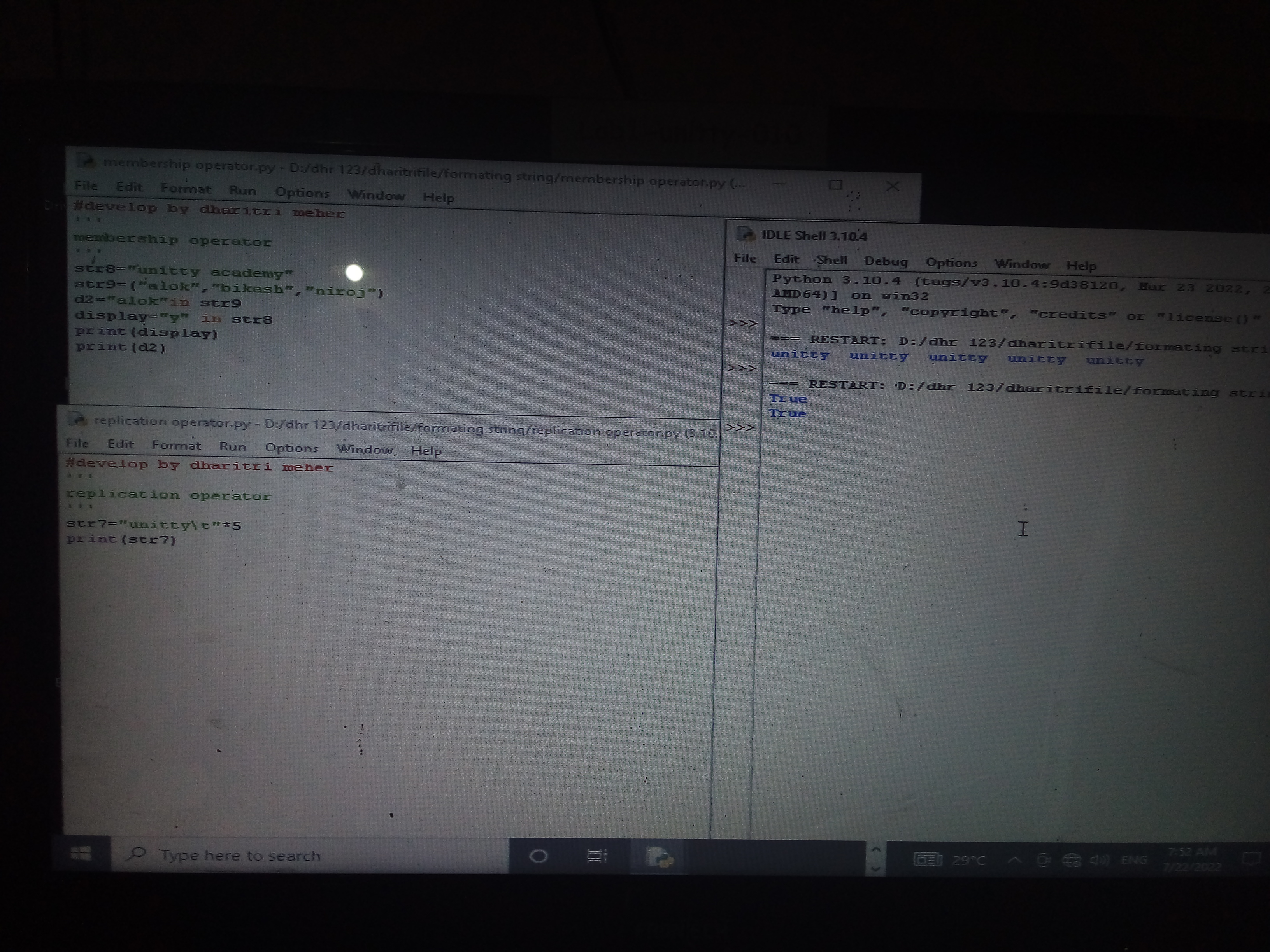
Task: Open Run menu in replication operator window
Action: (x=233, y=446)
